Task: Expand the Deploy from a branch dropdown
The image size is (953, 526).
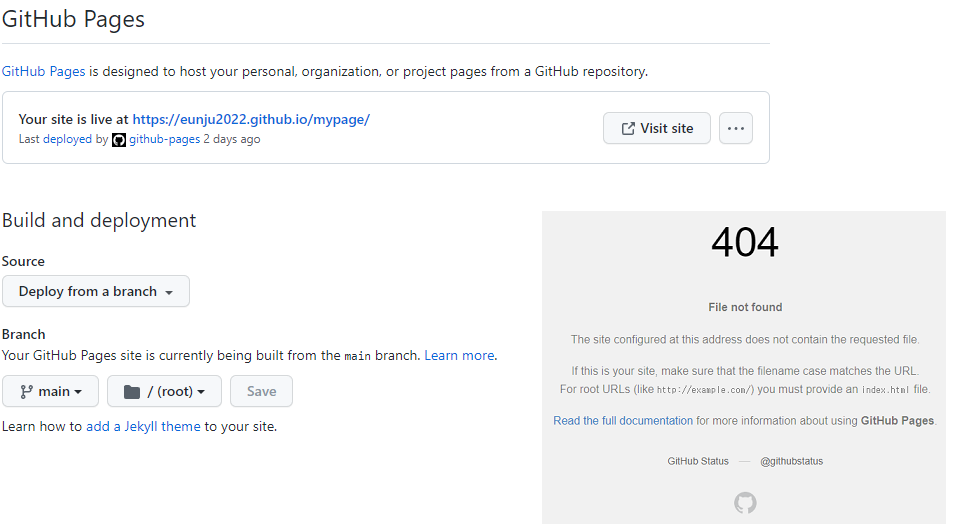Action: [96, 291]
